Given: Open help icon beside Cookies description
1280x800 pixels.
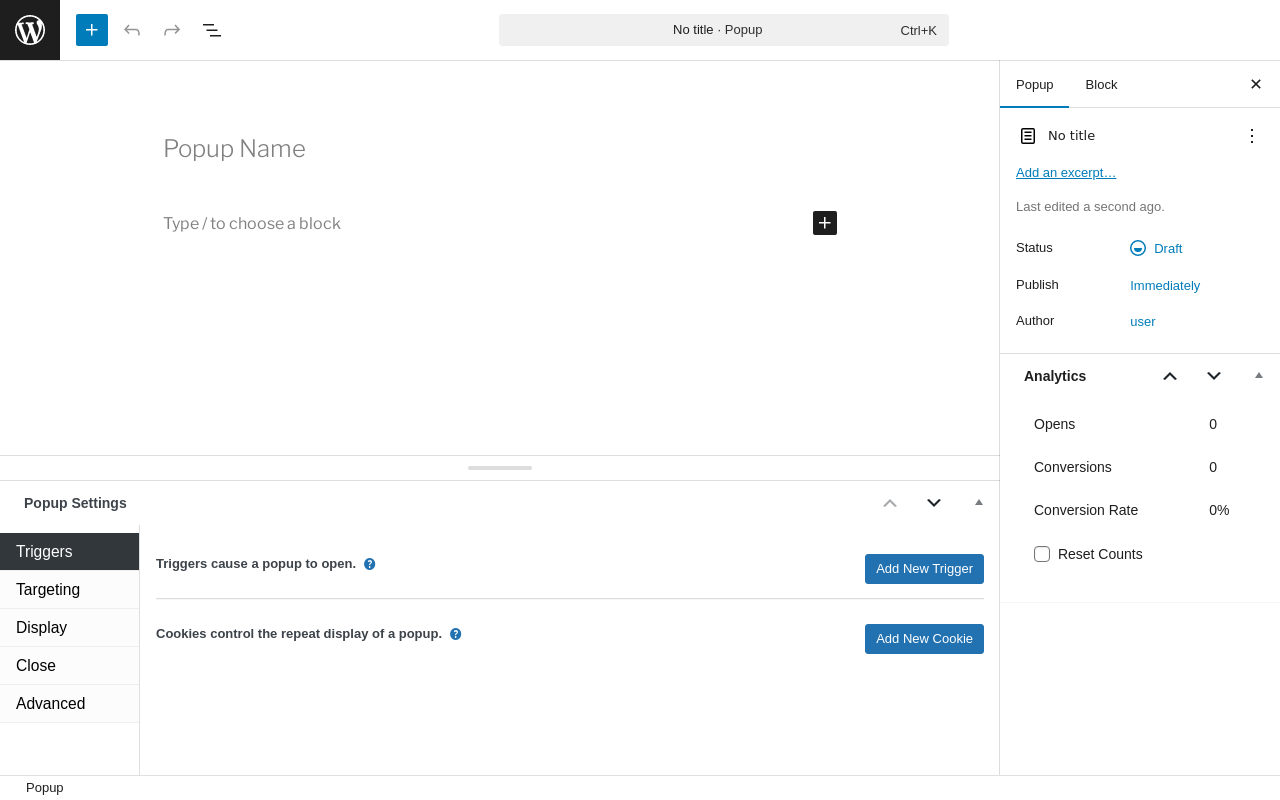Looking at the screenshot, I should (456, 634).
